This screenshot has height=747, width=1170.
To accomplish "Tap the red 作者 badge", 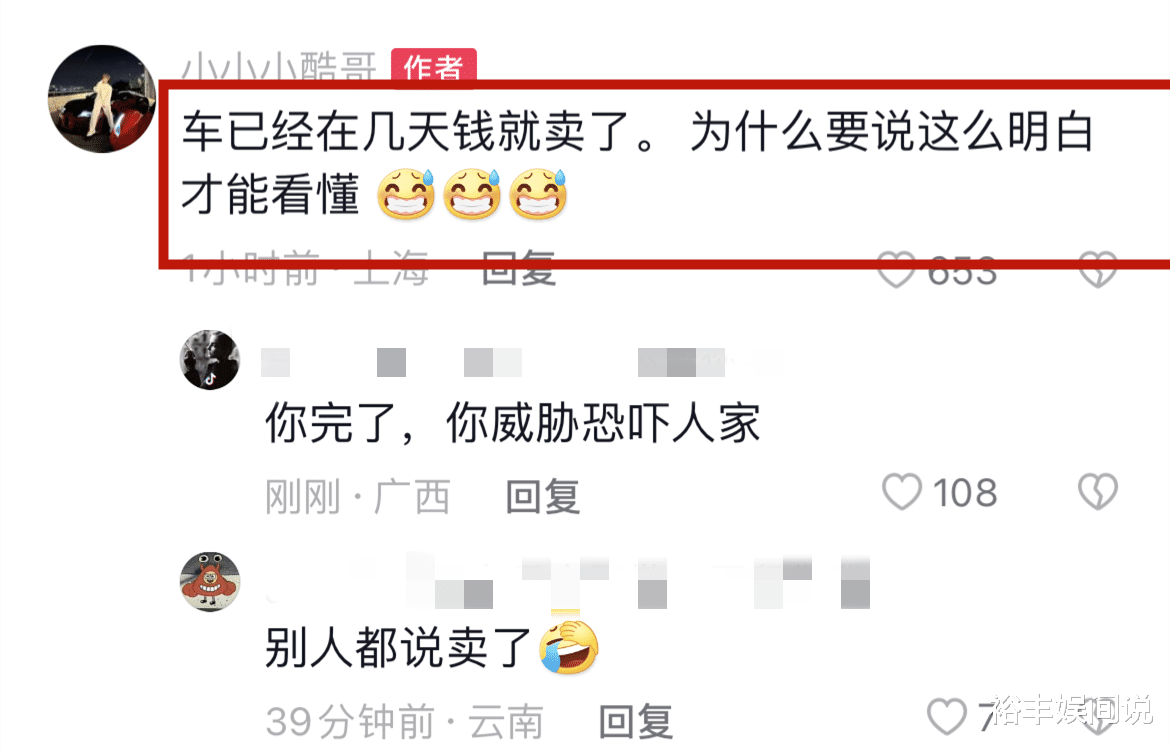I will coord(434,67).
